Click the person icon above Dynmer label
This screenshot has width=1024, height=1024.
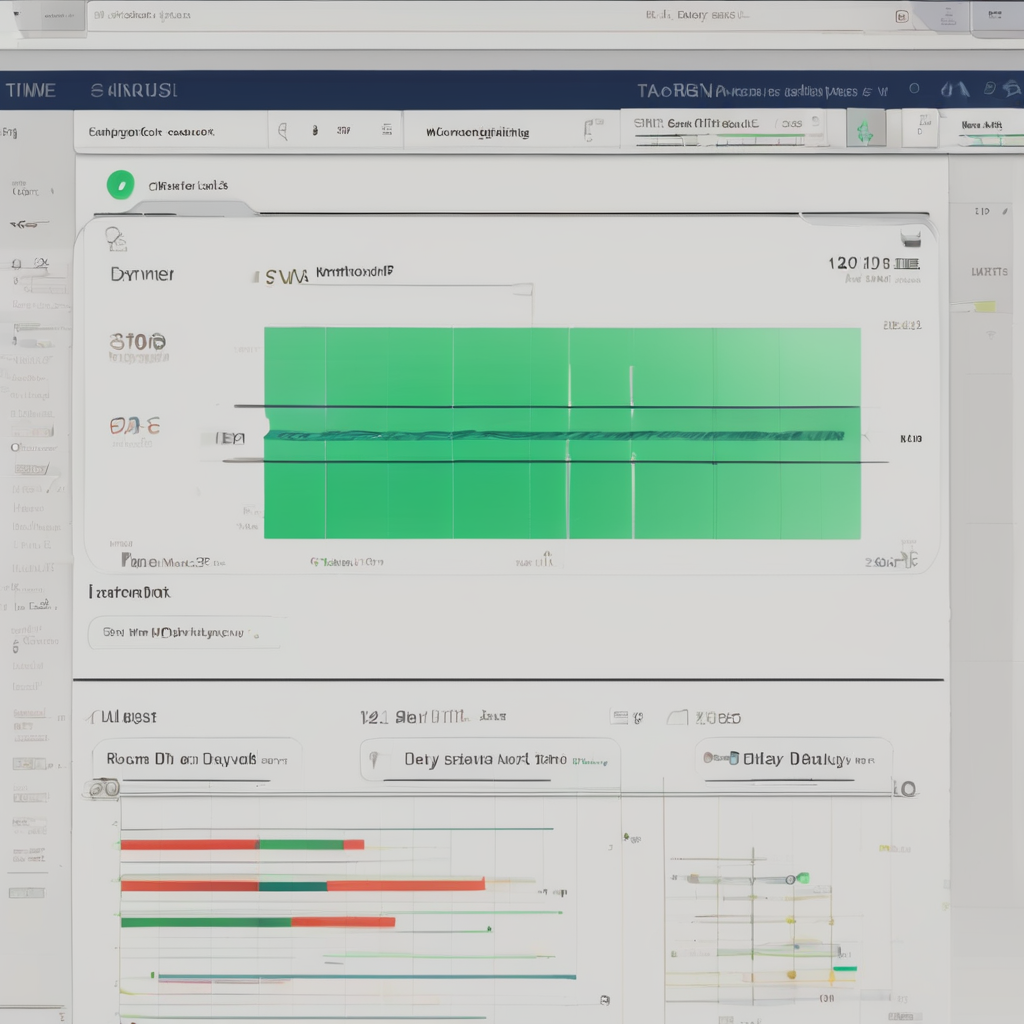click(116, 238)
